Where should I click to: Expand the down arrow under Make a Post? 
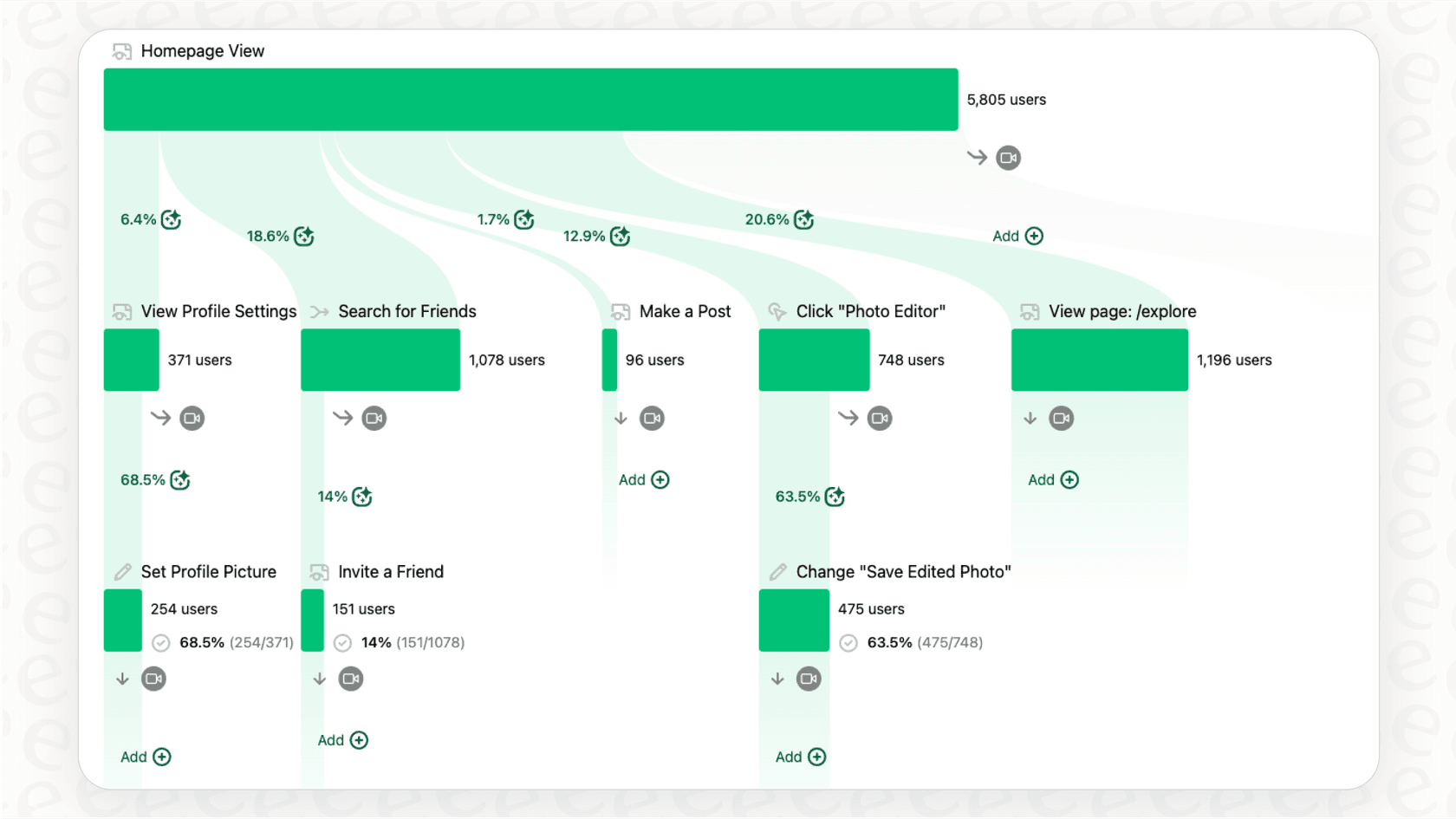(621, 418)
